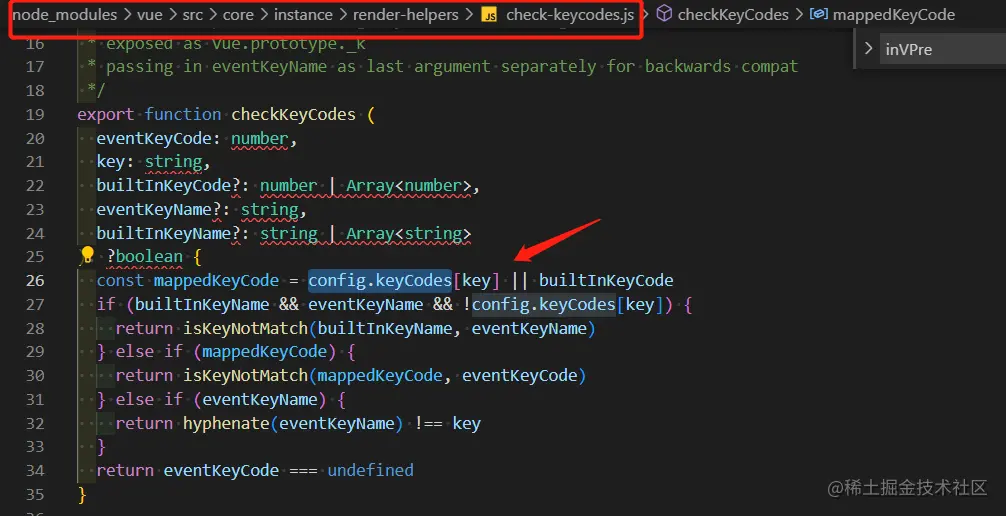This screenshot has width=1006, height=516.
Task: Click 'backwards compat' comment text on line 17
Action: pos(722,67)
